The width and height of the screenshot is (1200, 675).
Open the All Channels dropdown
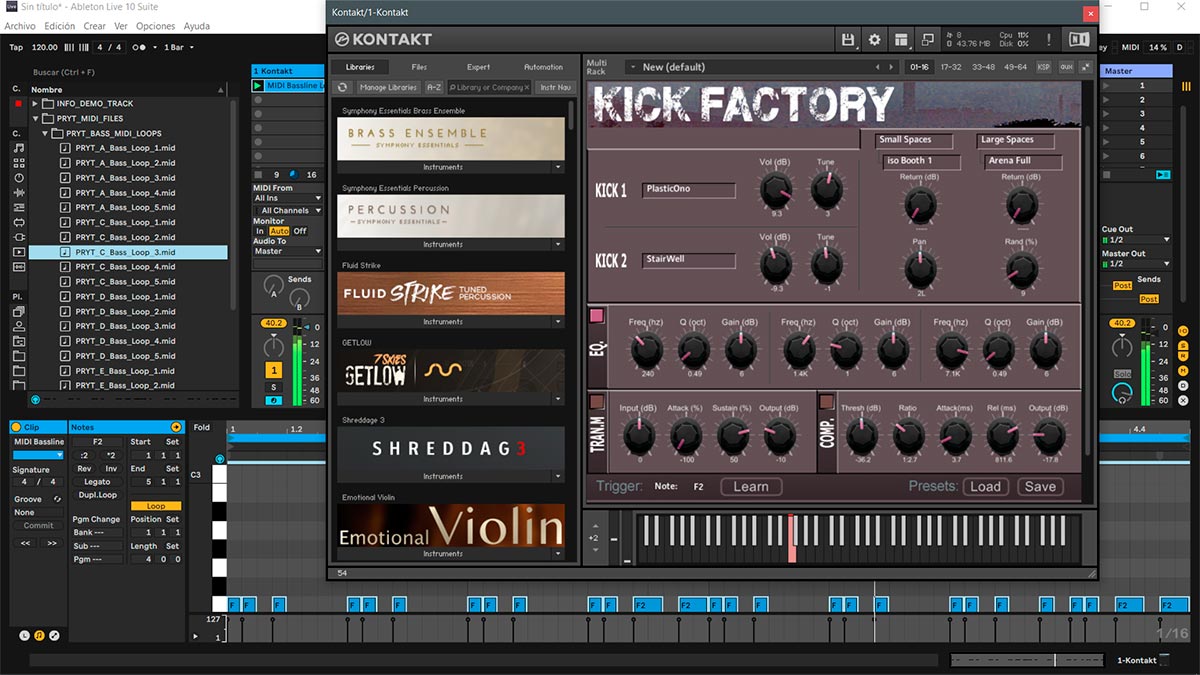click(x=288, y=211)
